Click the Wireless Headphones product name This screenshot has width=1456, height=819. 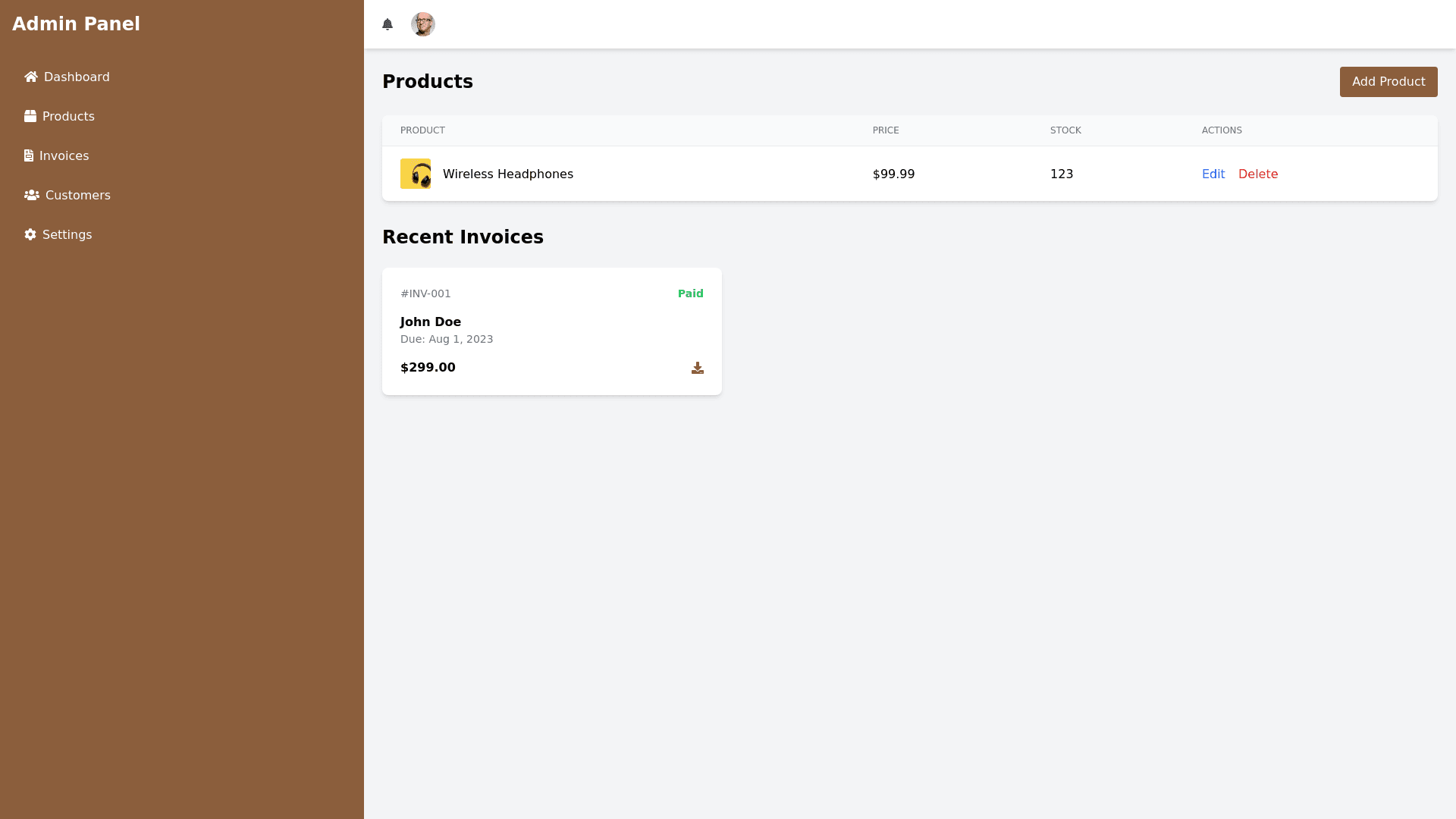coord(508,174)
